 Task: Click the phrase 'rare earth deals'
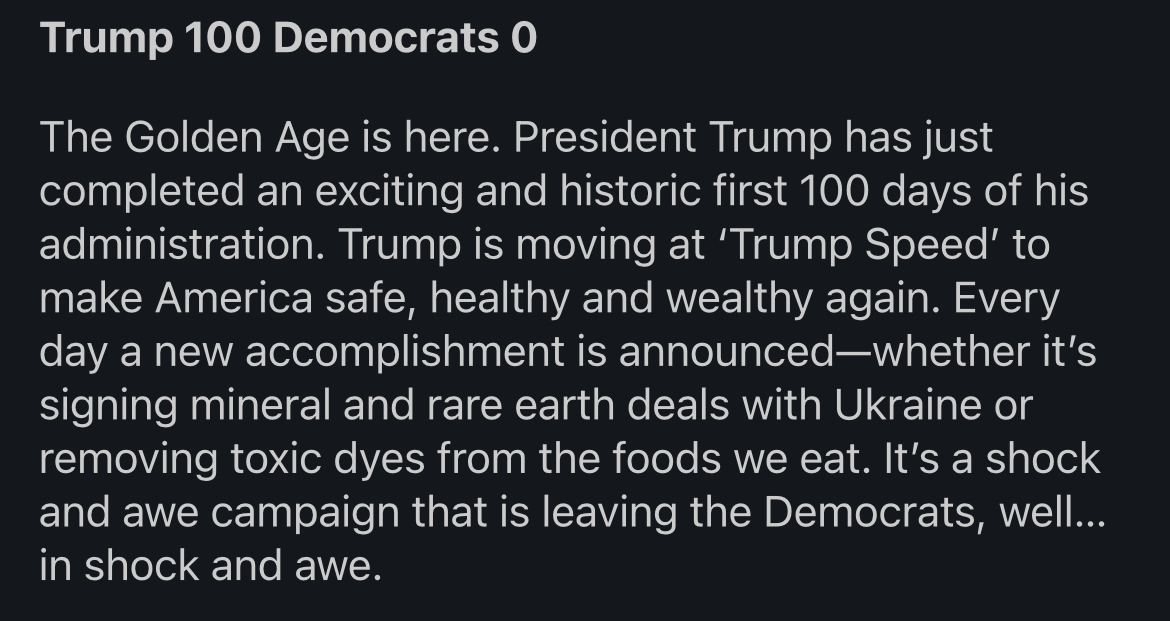(561, 406)
